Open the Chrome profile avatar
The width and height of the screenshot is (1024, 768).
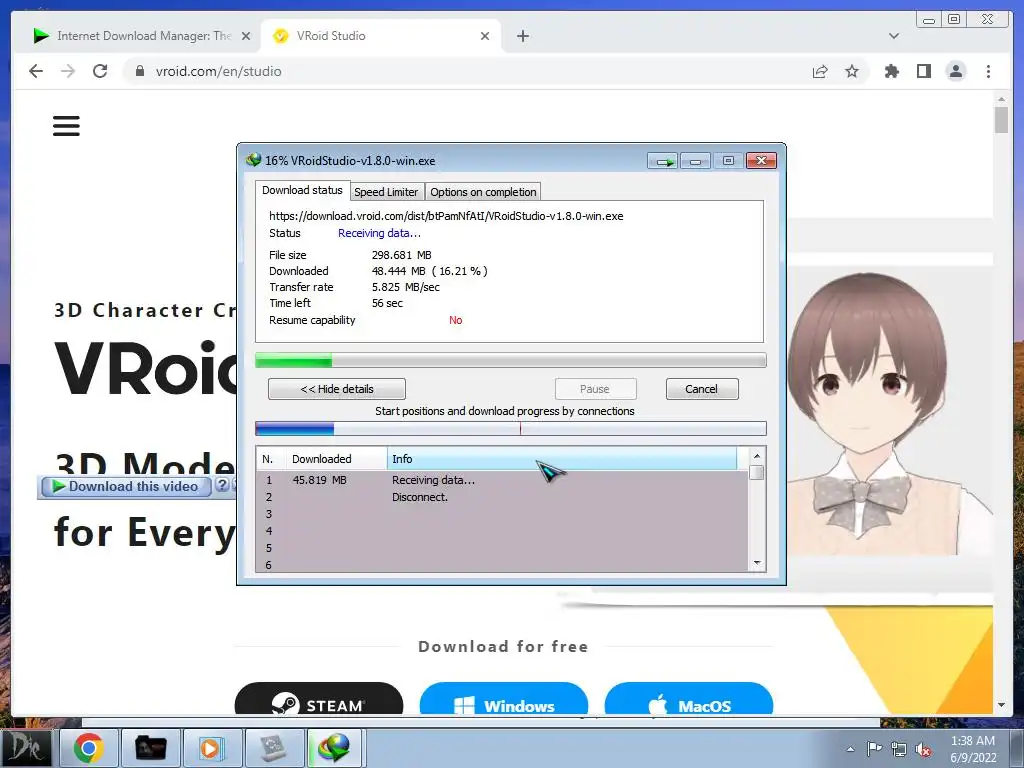tap(955, 71)
